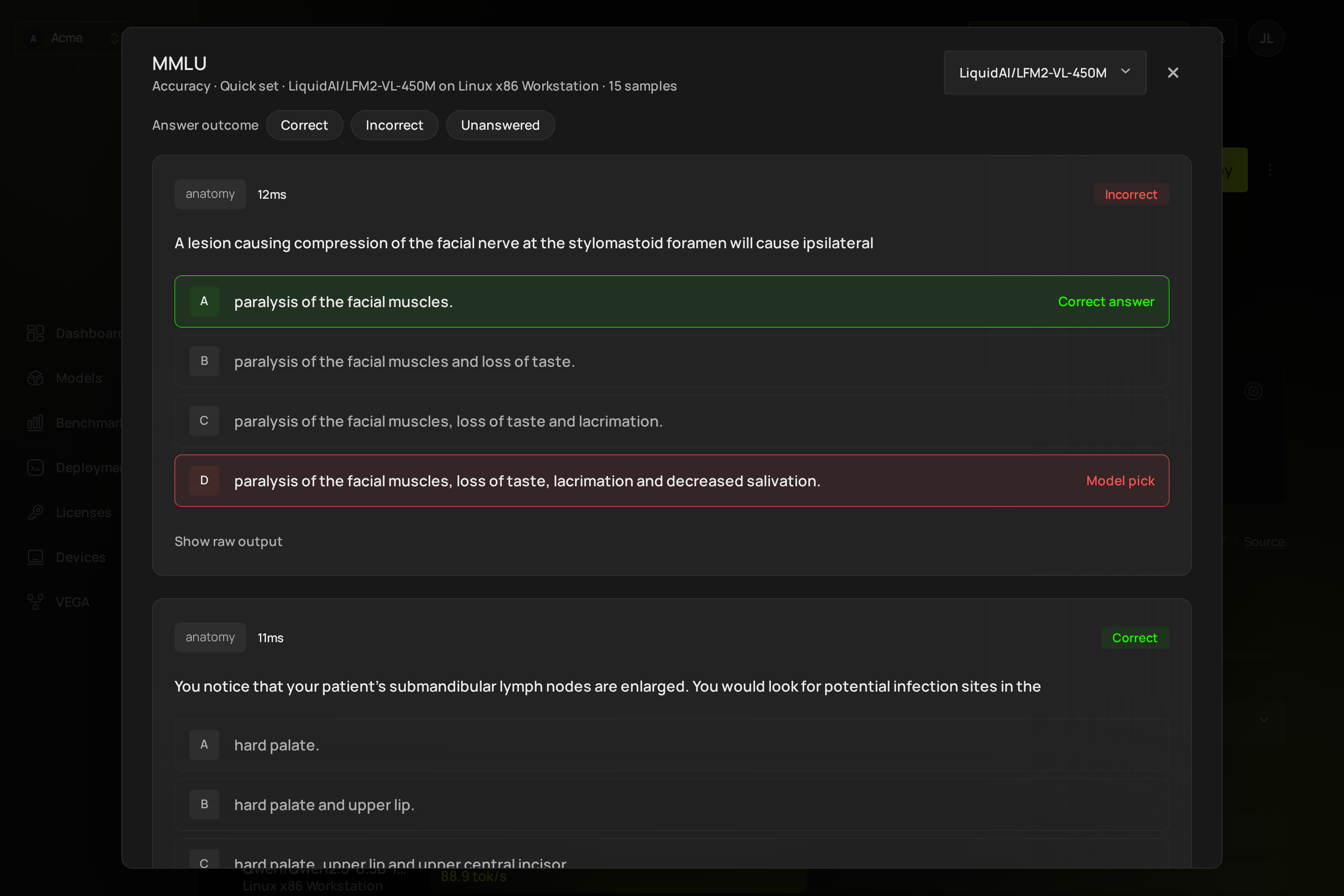The height and width of the screenshot is (896, 1344).
Task: Select option B facial muscles and loss of taste
Action: click(672, 361)
